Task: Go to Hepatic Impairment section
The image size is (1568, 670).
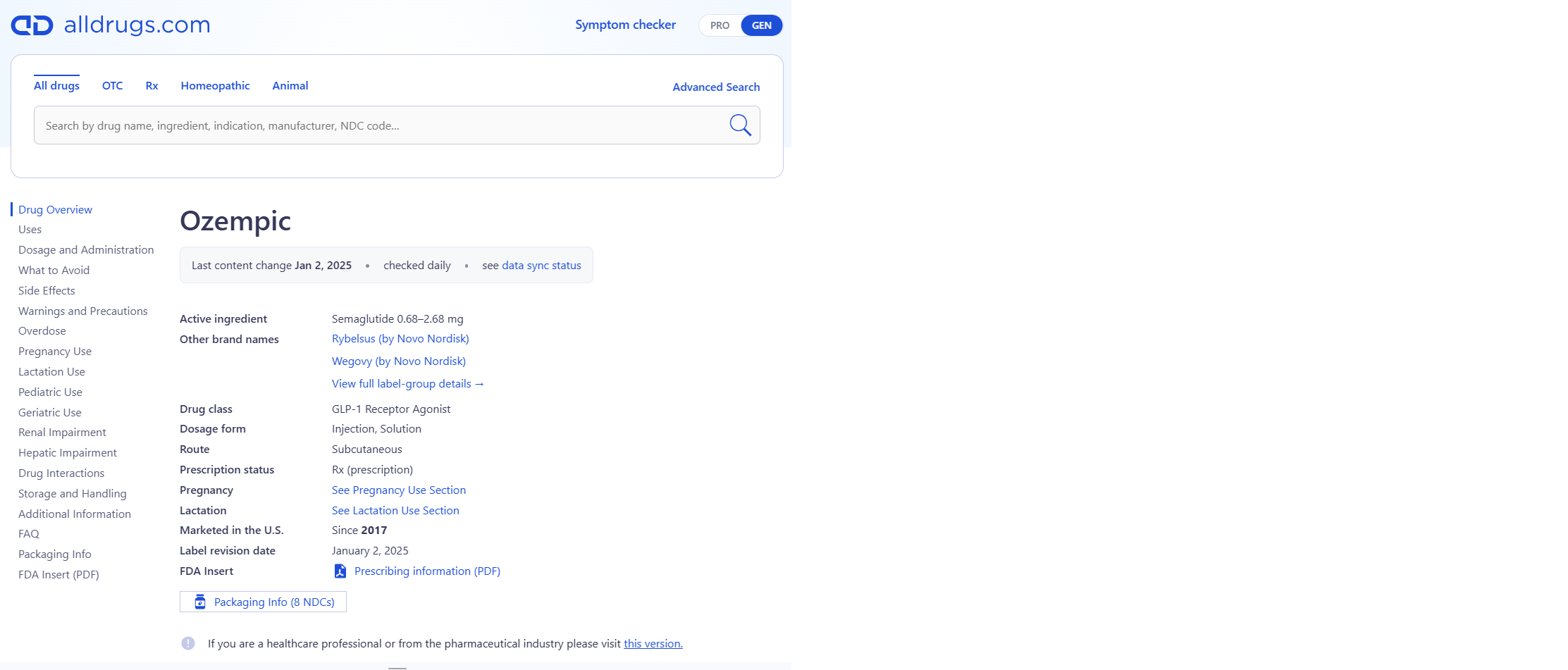Action: pos(68,453)
